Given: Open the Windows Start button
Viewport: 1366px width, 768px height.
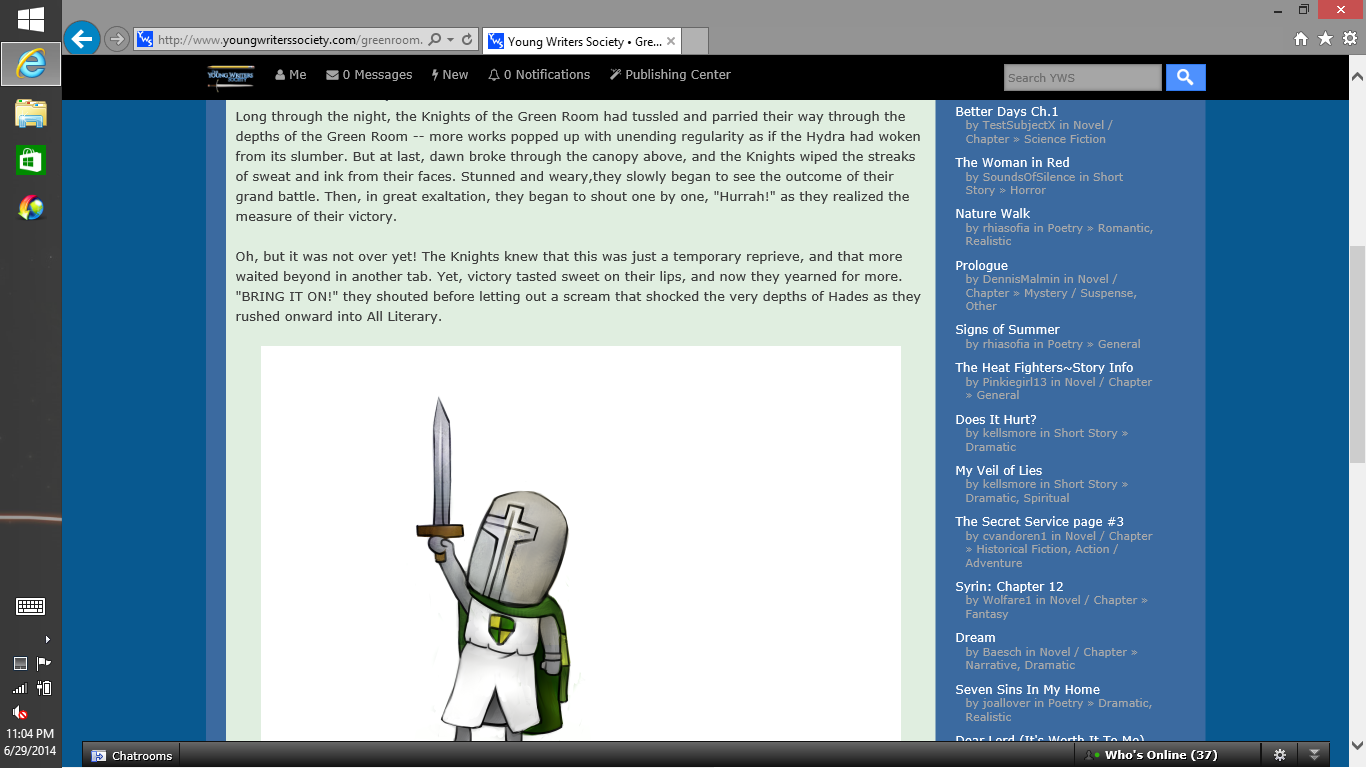Looking at the screenshot, I should pos(31,19).
